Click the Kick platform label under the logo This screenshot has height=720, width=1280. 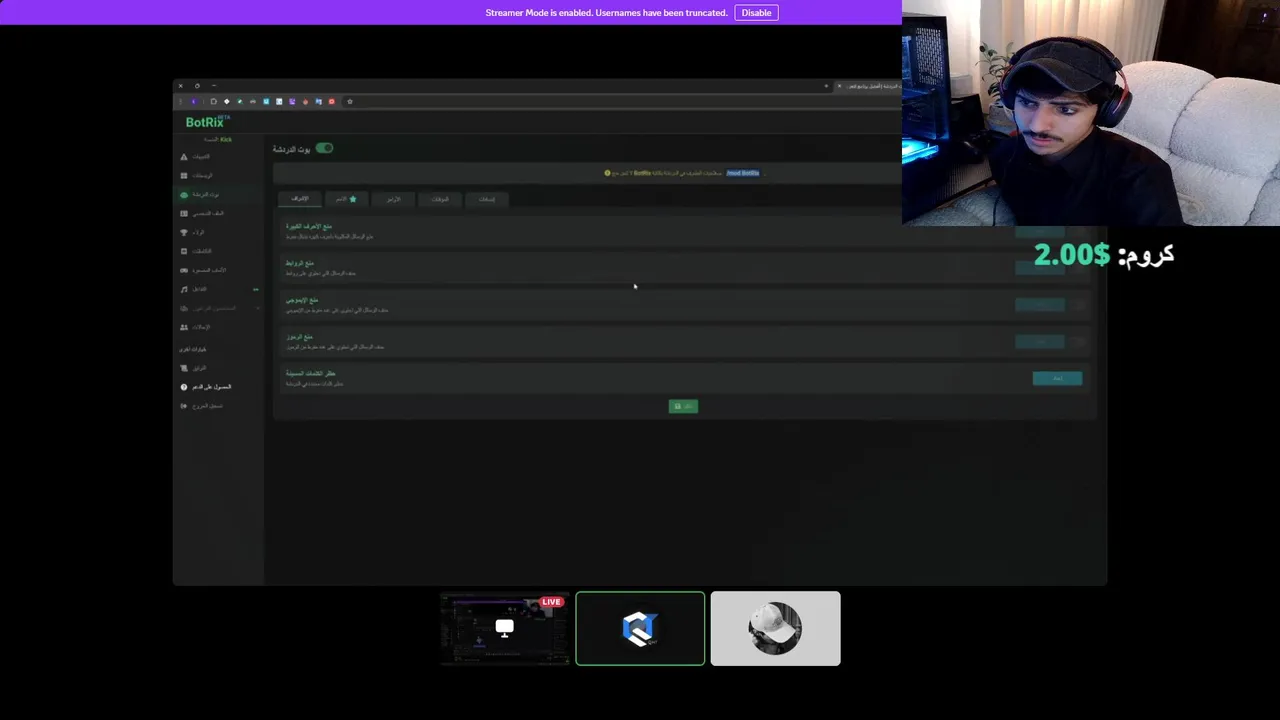tap(225, 140)
